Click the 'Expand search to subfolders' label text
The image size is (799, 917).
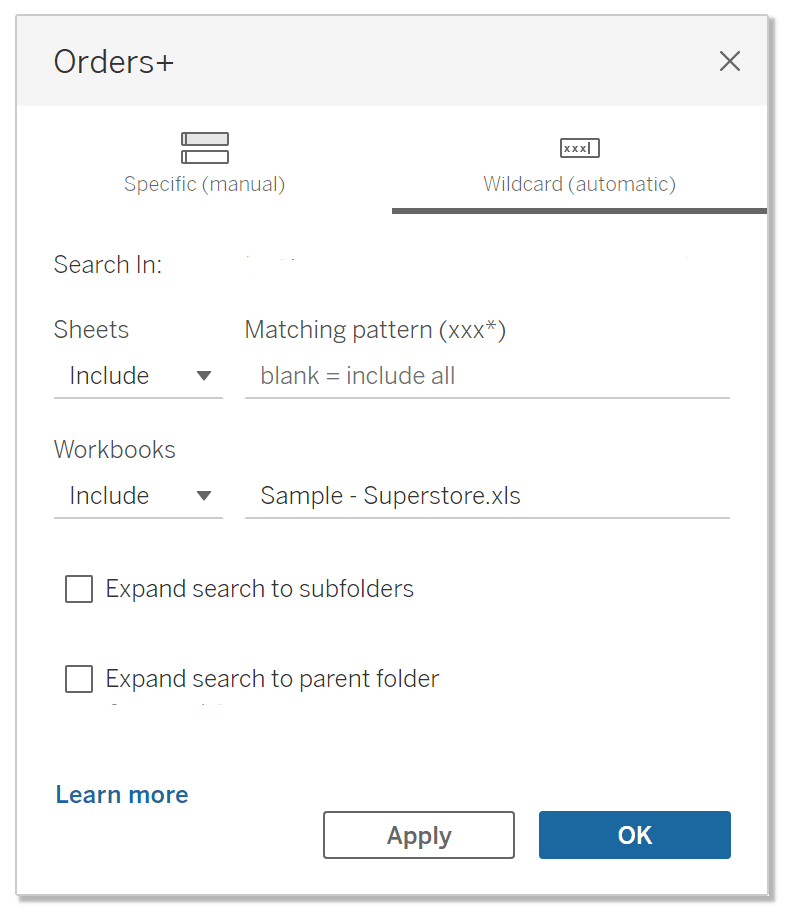[260, 588]
